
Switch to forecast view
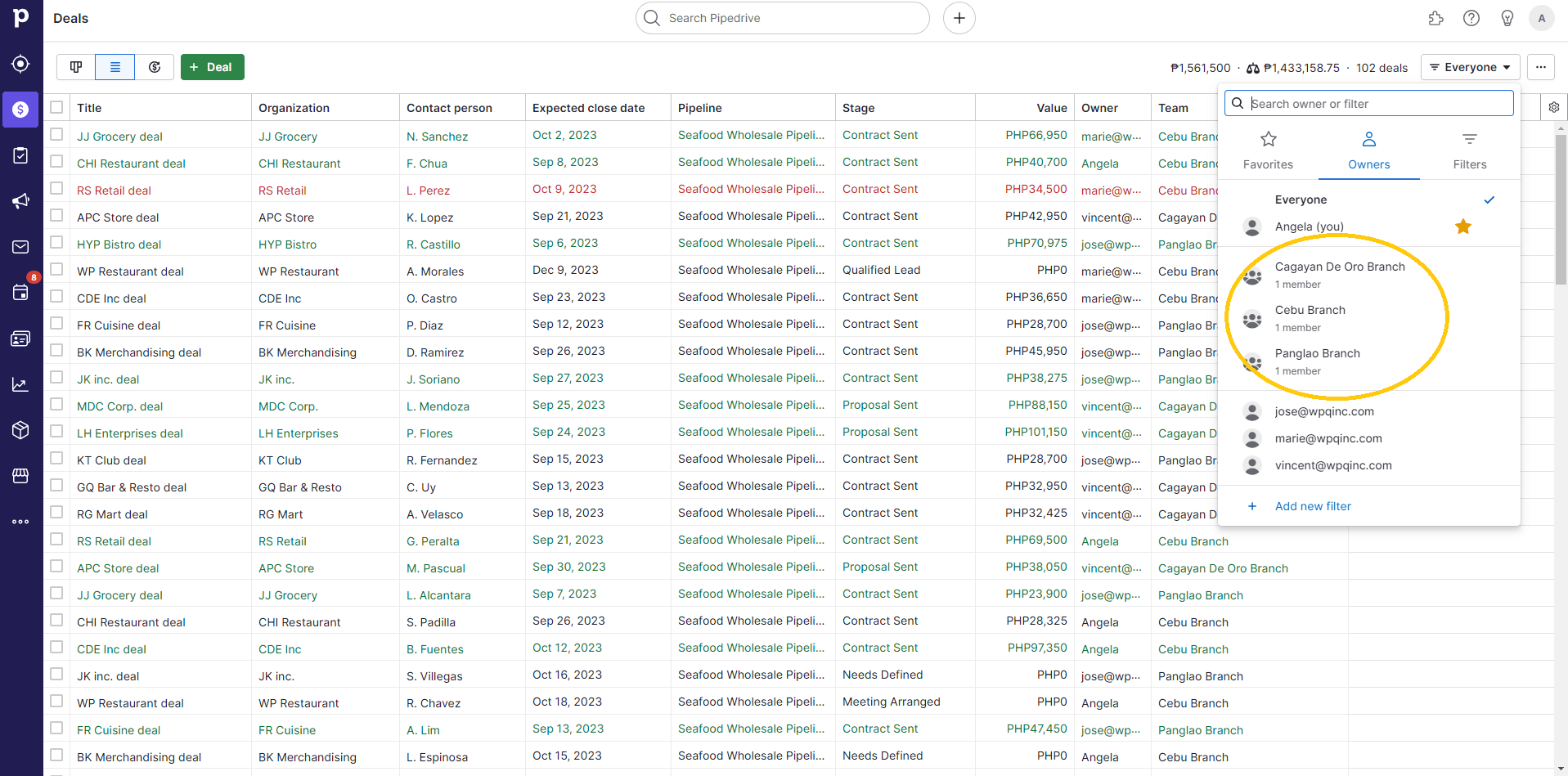[x=155, y=67]
